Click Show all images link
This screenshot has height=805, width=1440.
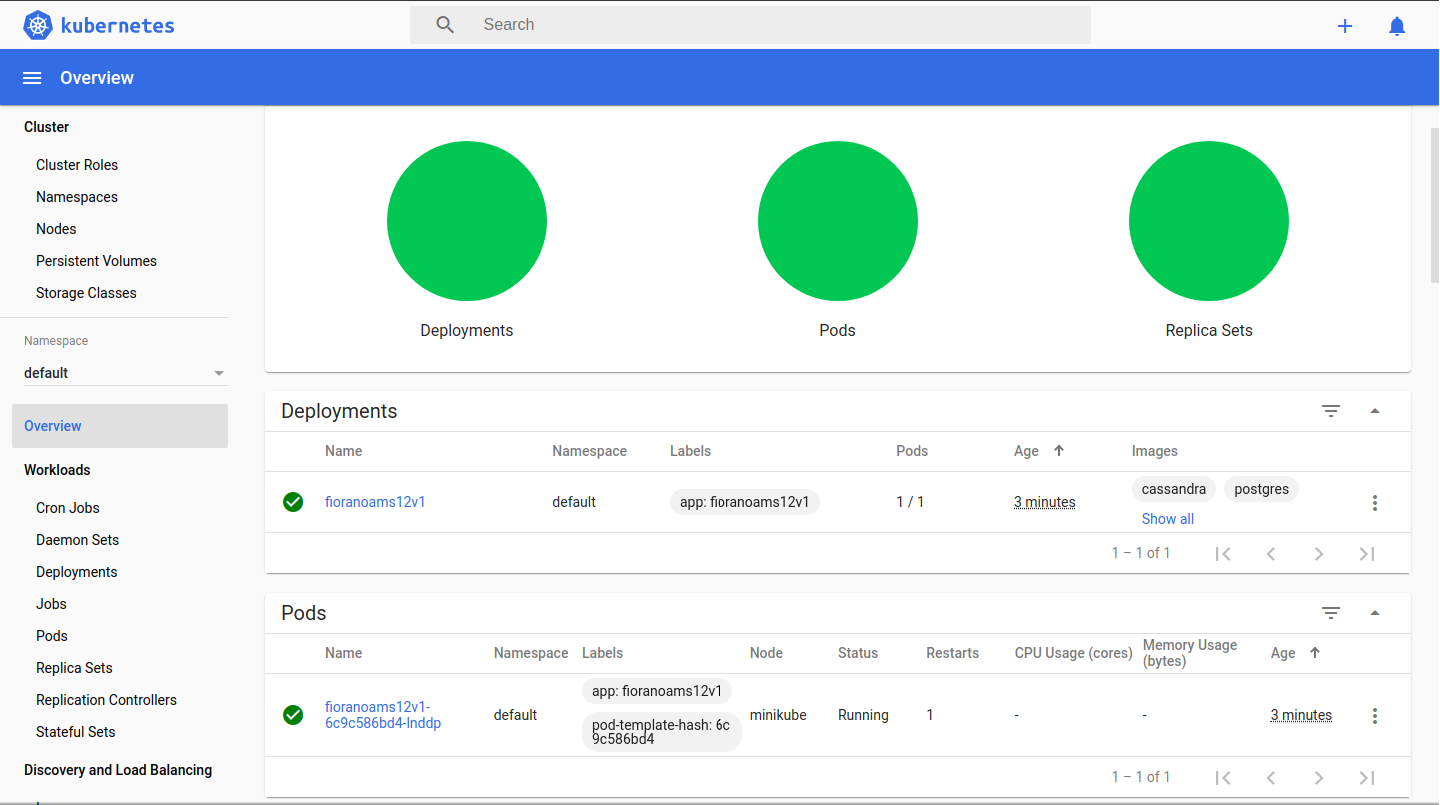click(1168, 519)
